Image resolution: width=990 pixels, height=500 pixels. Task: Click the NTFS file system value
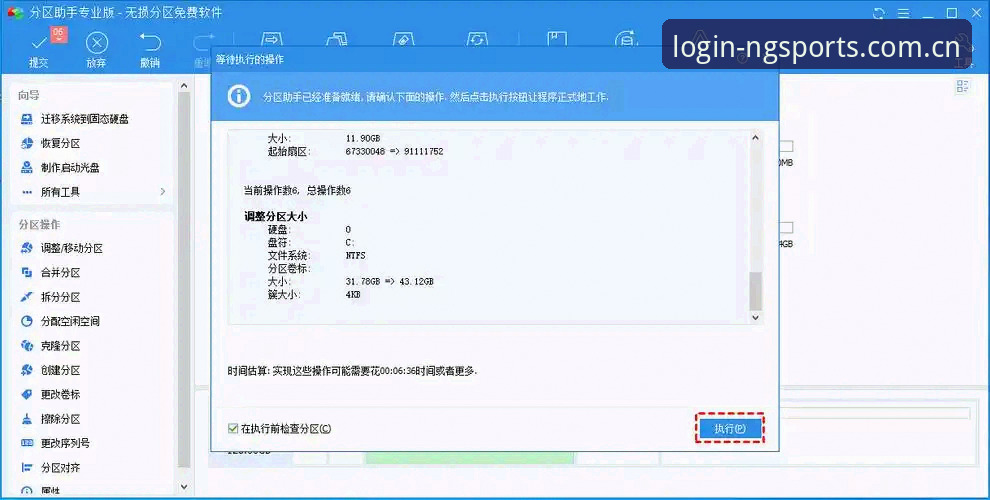355,256
